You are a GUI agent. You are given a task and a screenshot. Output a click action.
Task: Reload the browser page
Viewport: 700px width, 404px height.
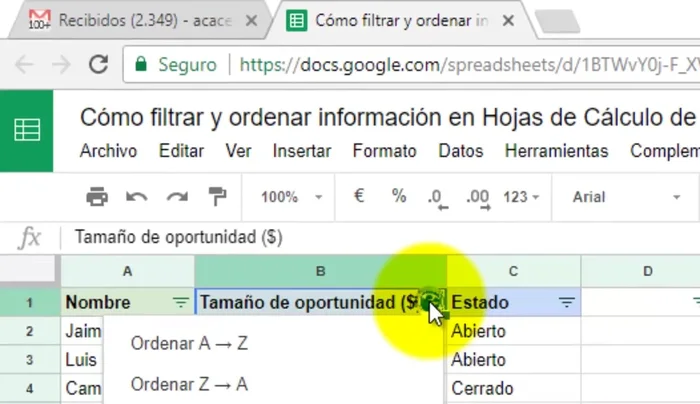[98, 64]
